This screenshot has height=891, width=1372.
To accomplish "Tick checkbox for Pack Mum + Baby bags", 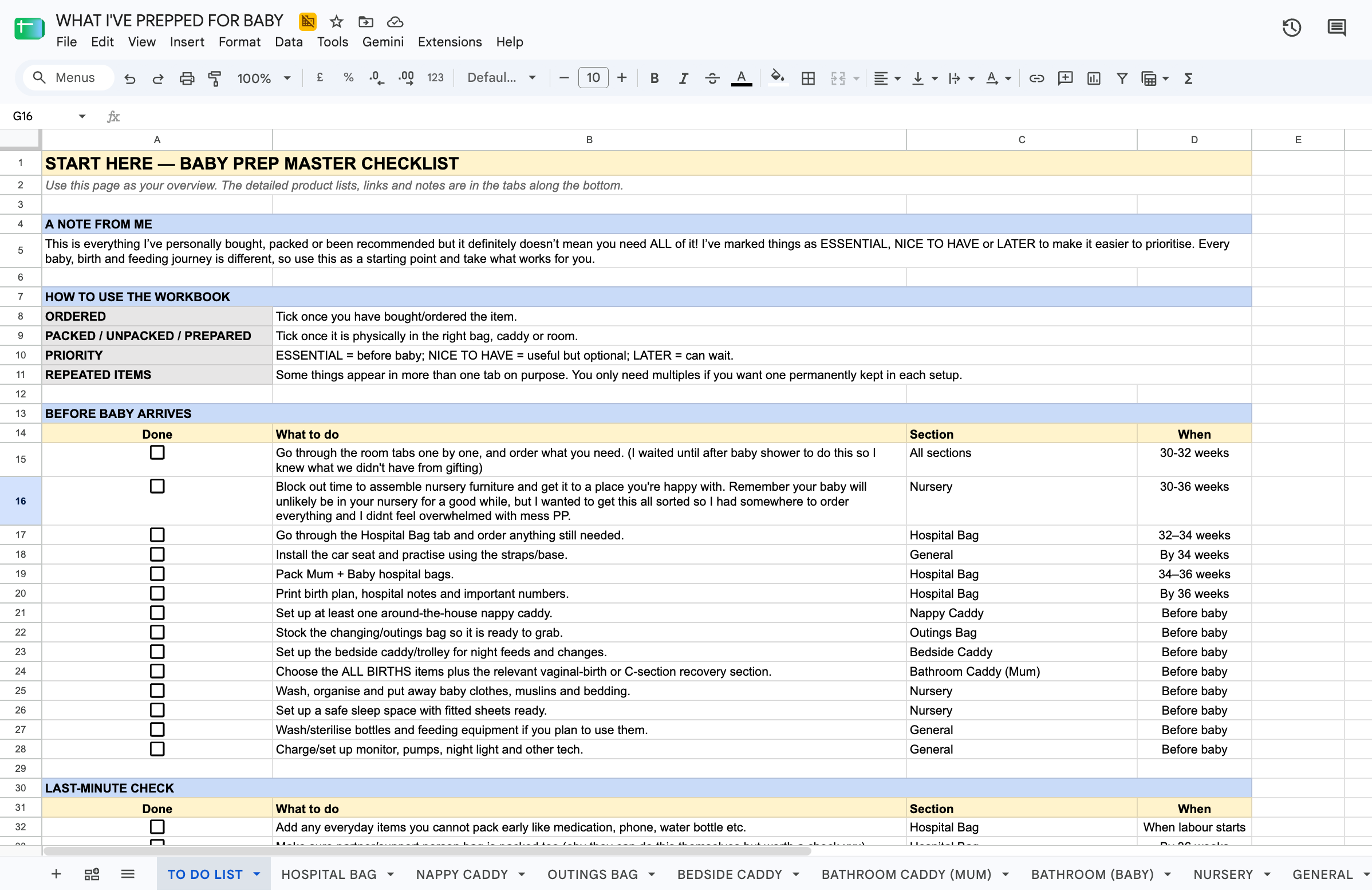I will 157,573.
